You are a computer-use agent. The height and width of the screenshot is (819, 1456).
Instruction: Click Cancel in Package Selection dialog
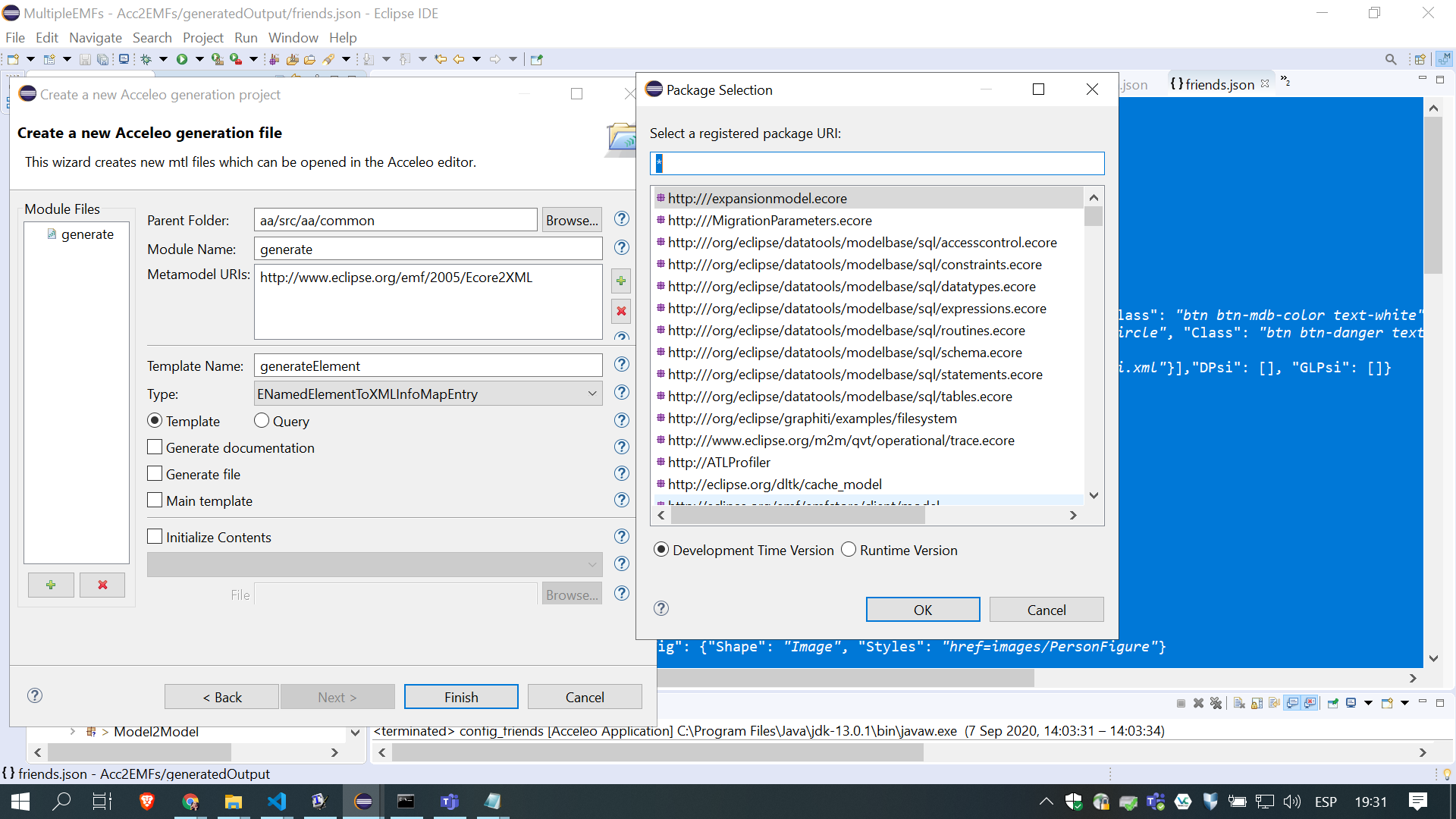[1046, 610]
